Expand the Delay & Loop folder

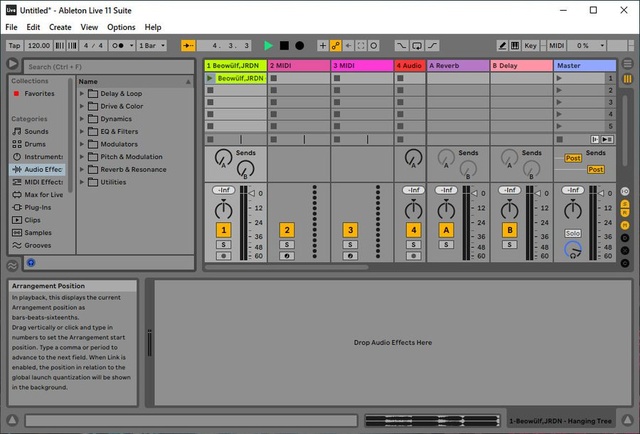point(83,94)
